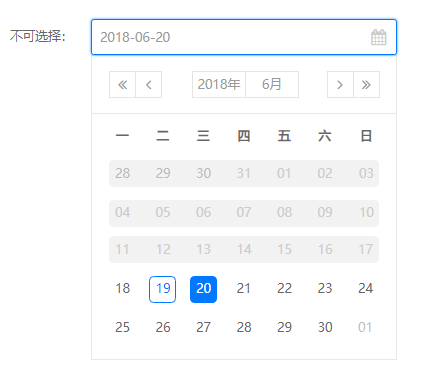
Task: Go to next month with right arrow
Action: coord(340,85)
